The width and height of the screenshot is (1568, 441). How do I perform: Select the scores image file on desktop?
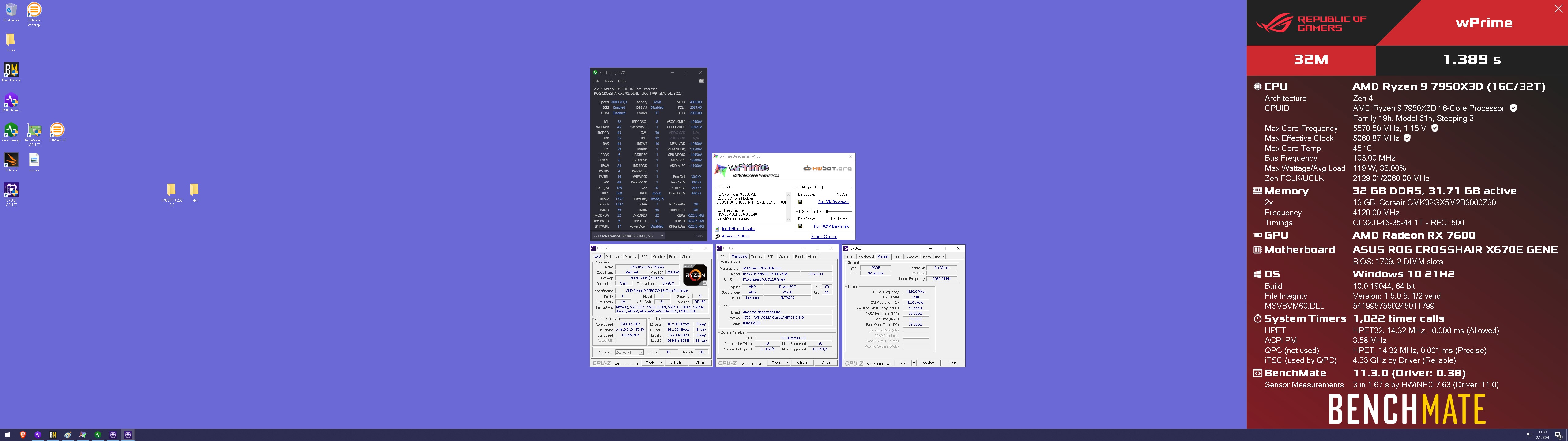point(34,162)
